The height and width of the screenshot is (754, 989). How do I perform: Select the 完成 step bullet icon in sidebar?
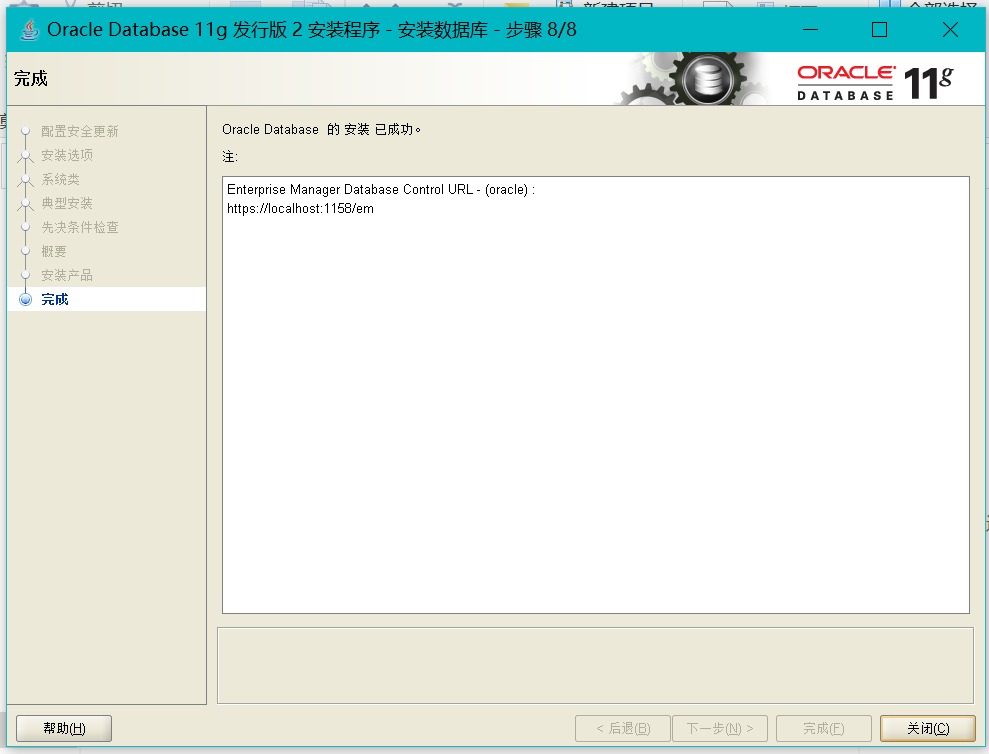24,299
